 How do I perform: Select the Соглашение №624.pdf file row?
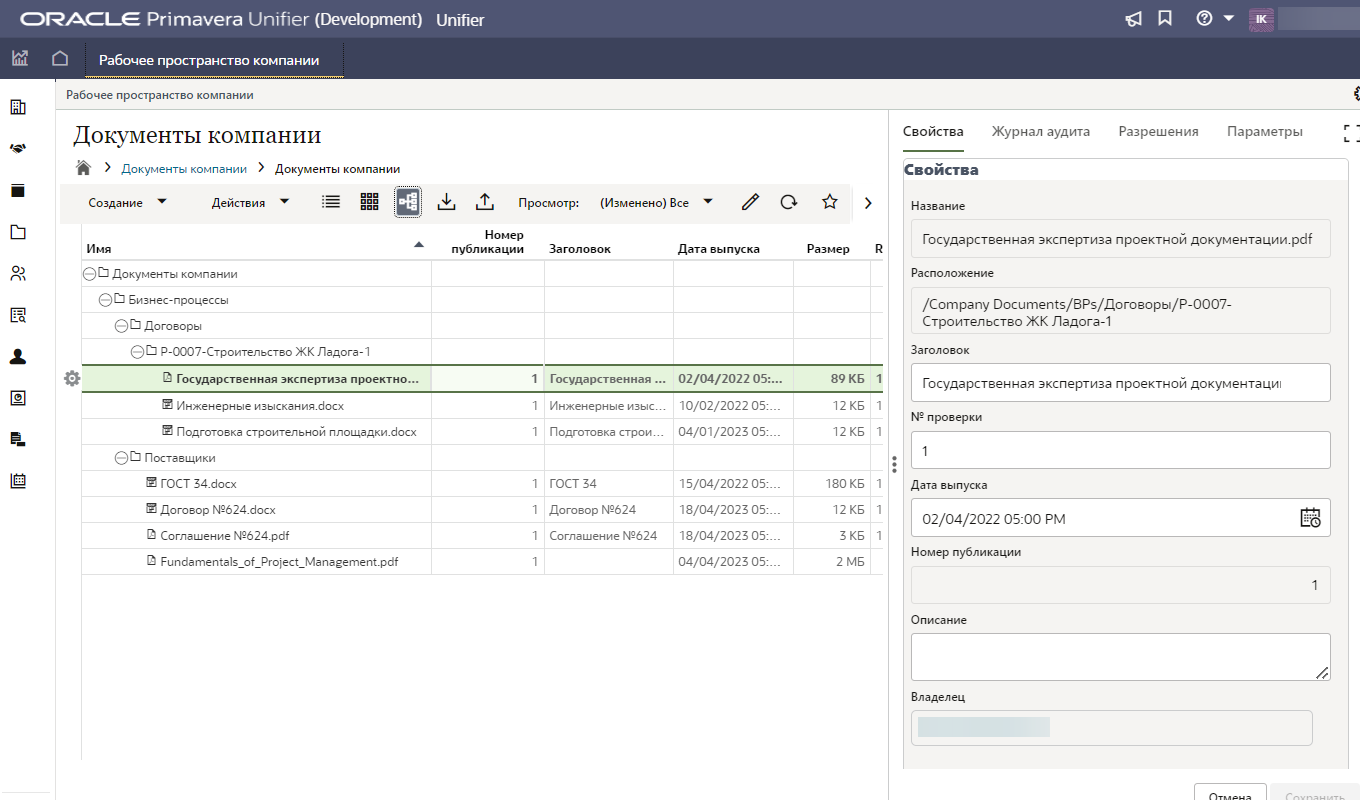coord(225,536)
